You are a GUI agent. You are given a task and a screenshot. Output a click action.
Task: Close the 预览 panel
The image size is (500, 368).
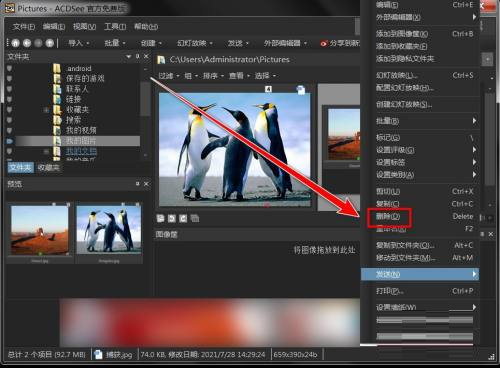click(146, 184)
